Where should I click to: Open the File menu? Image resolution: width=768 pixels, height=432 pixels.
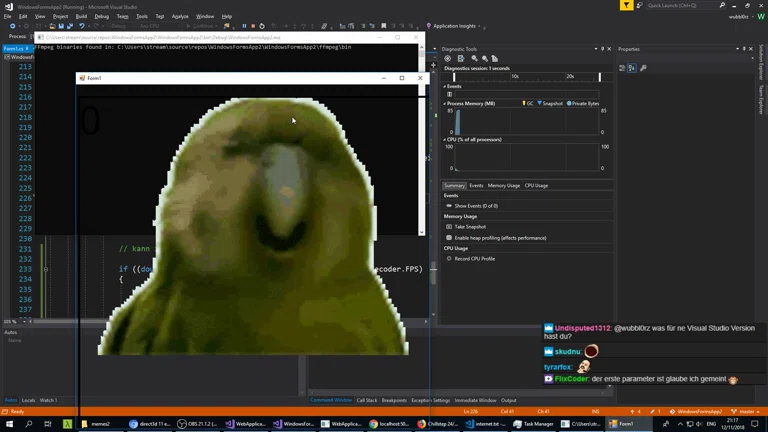pos(8,16)
